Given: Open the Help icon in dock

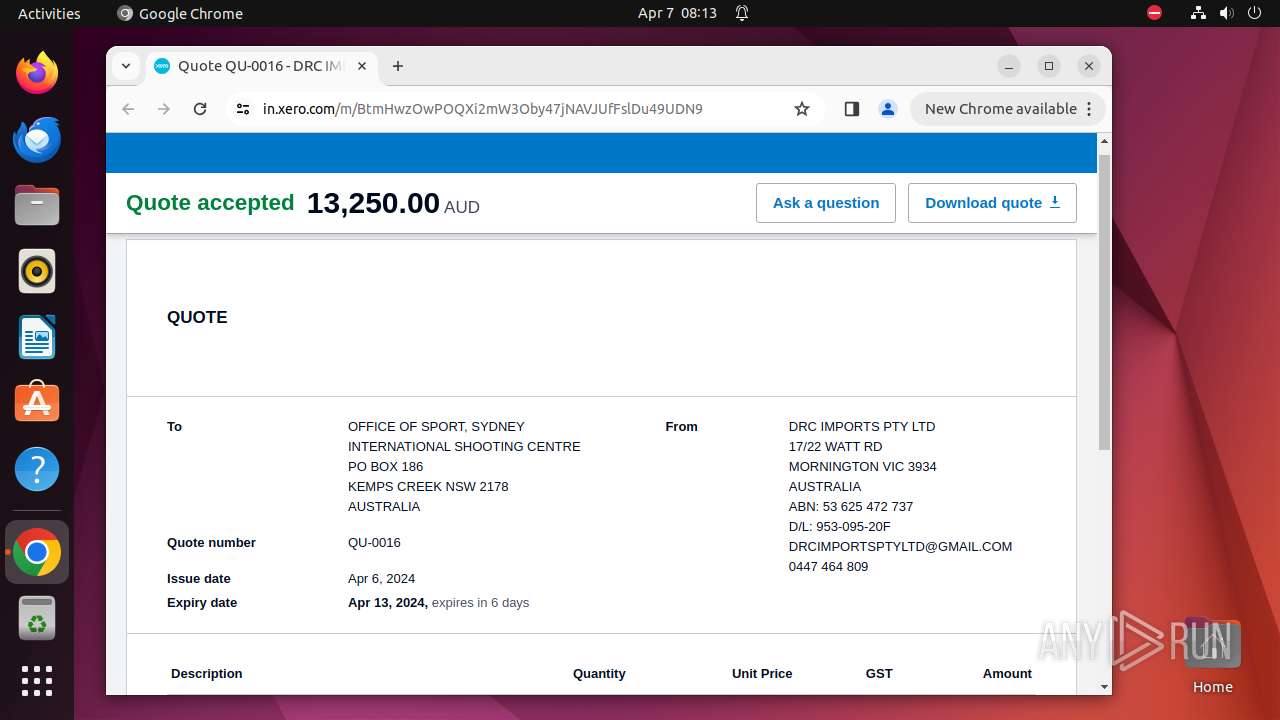Looking at the screenshot, I should pyautogui.click(x=37, y=469).
